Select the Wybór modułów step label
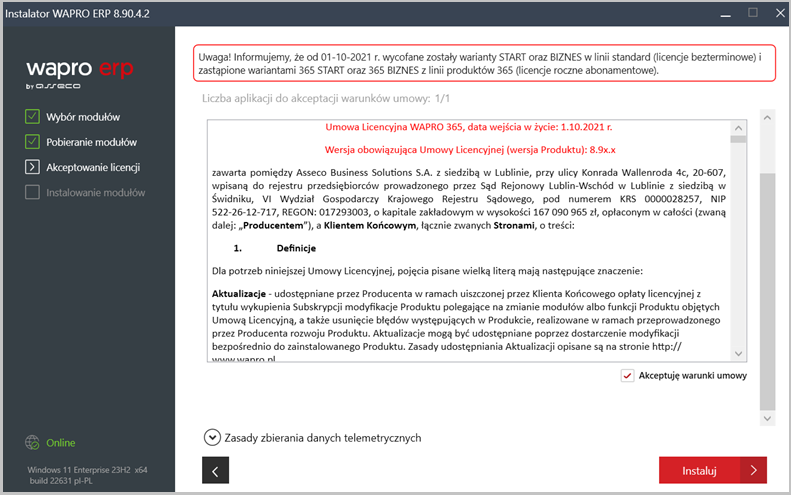This screenshot has width=791, height=495. (x=83, y=117)
